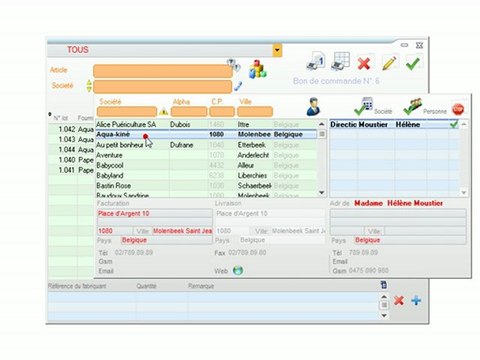Click company list scroll down arrow
Image resolution: width=480 pixels, height=360 pixels.
click(x=322, y=192)
